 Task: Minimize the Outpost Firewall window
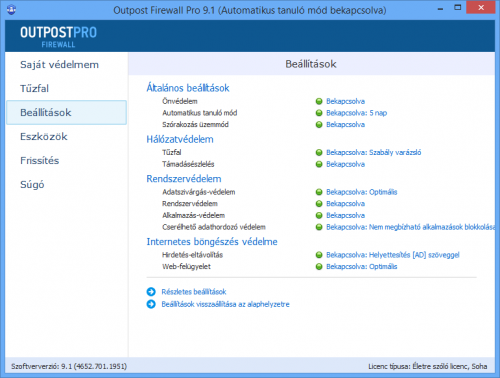point(440,9)
